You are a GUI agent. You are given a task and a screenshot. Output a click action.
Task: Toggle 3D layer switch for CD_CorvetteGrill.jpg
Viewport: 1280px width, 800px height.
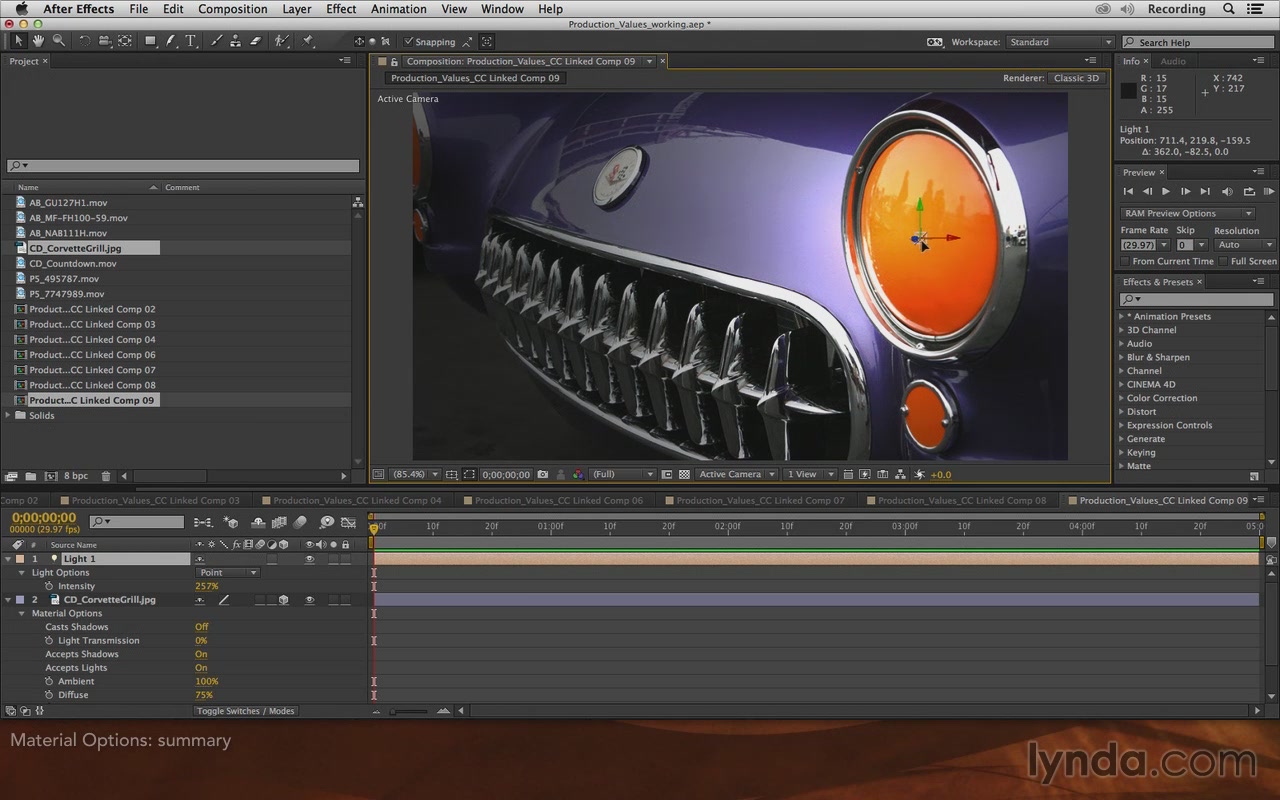coord(284,600)
